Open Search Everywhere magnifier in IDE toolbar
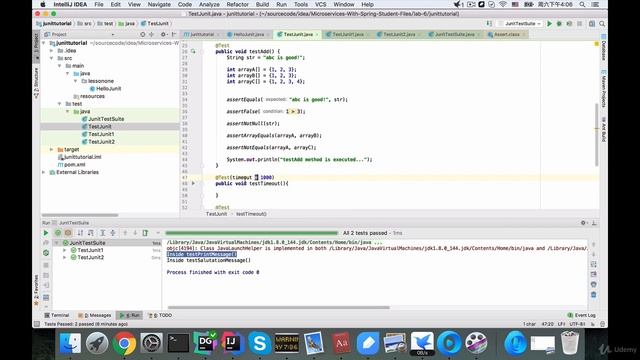Image resolution: width=640 pixels, height=360 pixels. (x=602, y=24)
